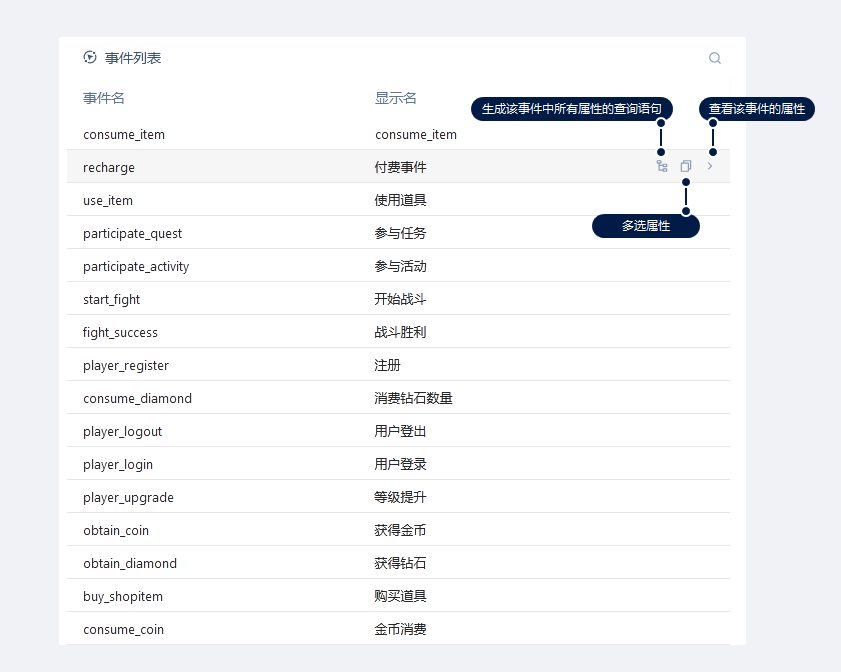Open the use_item event row
841x672 pixels.
click(108, 201)
